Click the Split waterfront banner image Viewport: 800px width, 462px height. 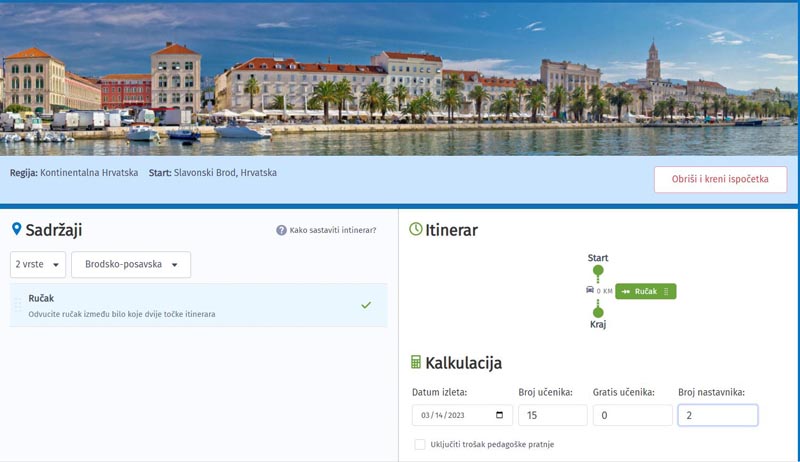pyautogui.click(x=400, y=79)
